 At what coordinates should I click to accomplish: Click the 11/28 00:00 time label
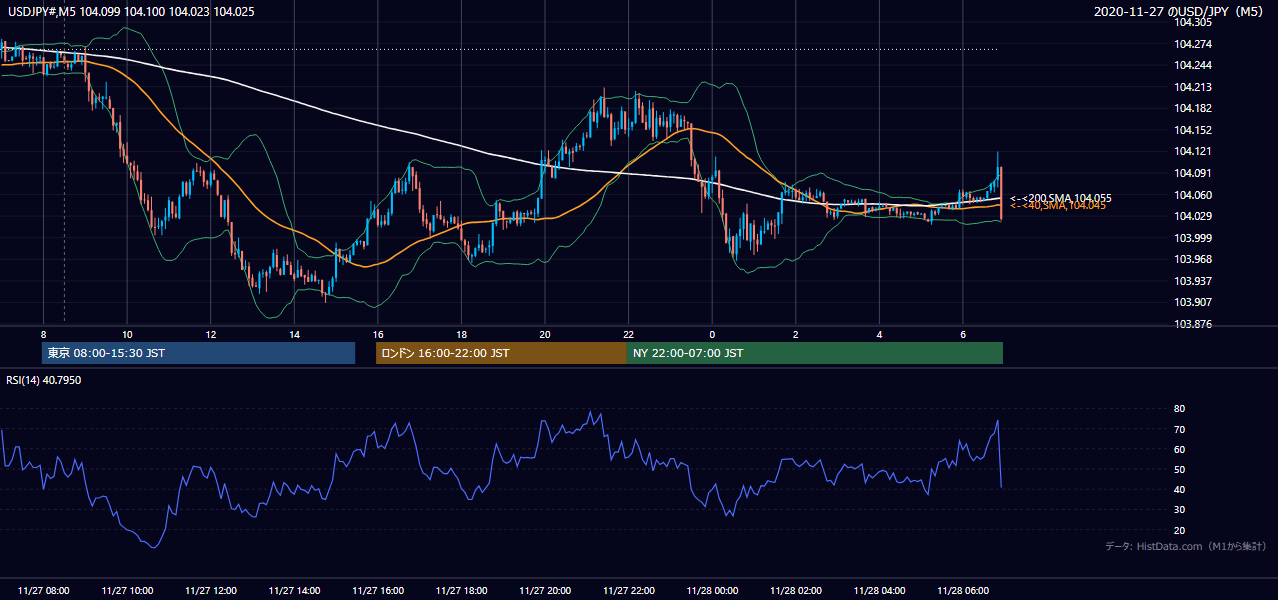[x=712, y=591]
